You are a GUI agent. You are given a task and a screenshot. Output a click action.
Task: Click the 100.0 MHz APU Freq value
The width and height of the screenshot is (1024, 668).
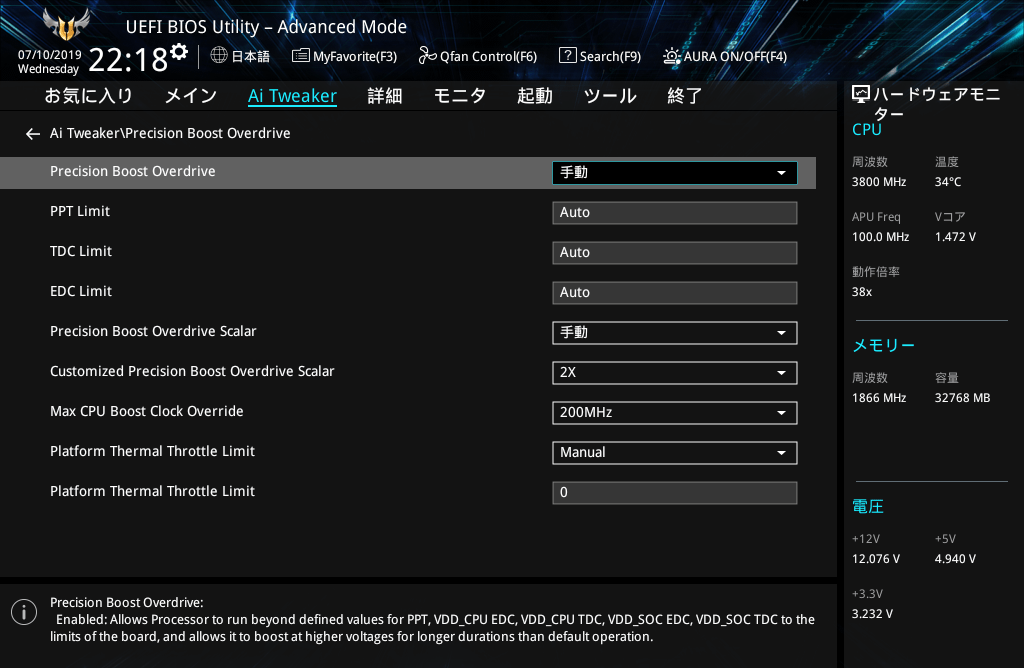[880, 237]
